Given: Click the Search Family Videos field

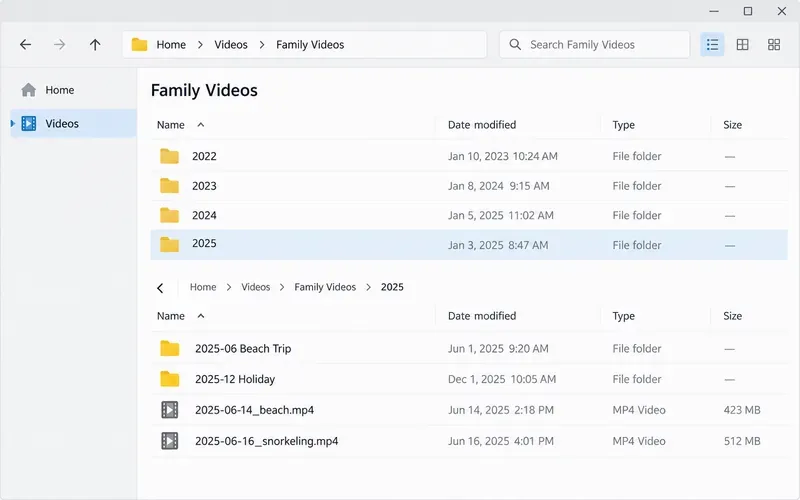Looking at the screenshot, I should point(594,45).
